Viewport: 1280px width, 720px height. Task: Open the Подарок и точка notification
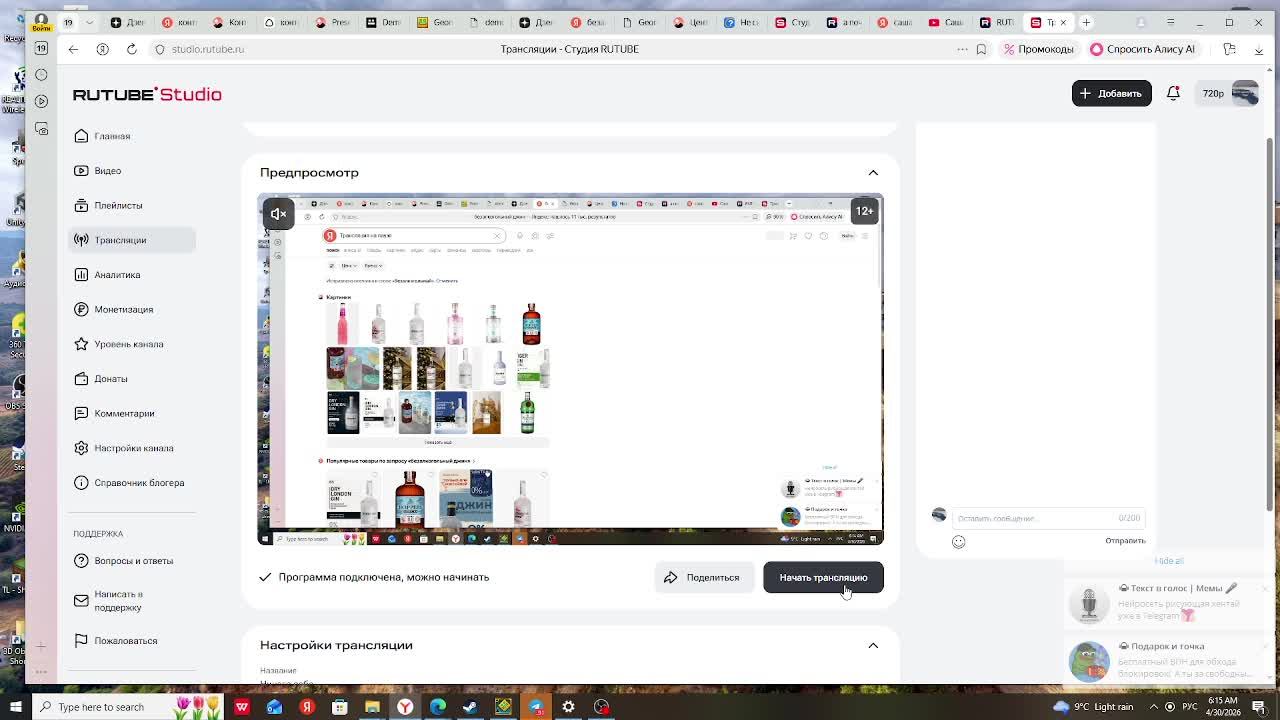[x=1166, y=661]
